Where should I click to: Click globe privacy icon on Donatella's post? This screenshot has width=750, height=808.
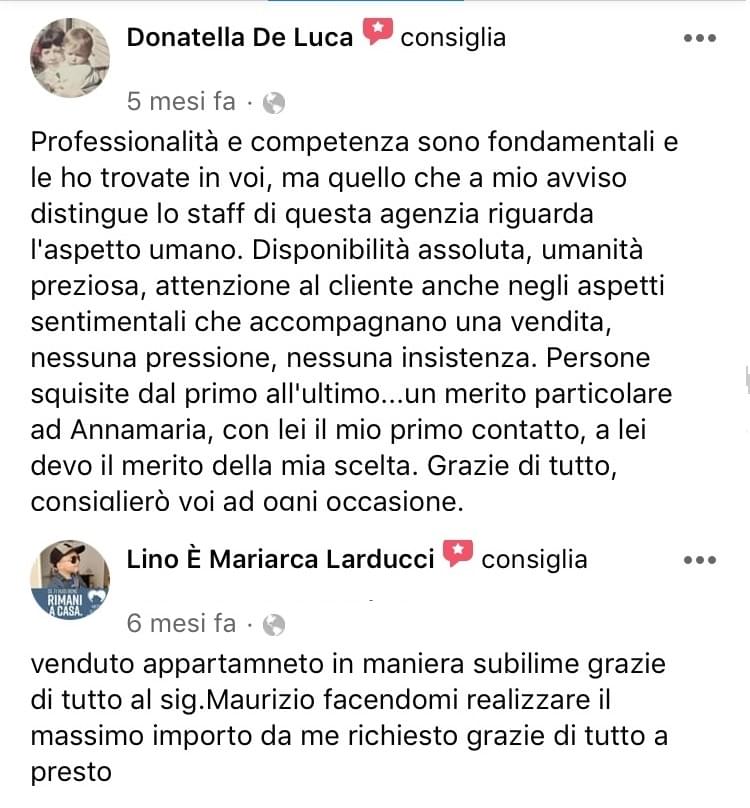click(x=274, y=103)
